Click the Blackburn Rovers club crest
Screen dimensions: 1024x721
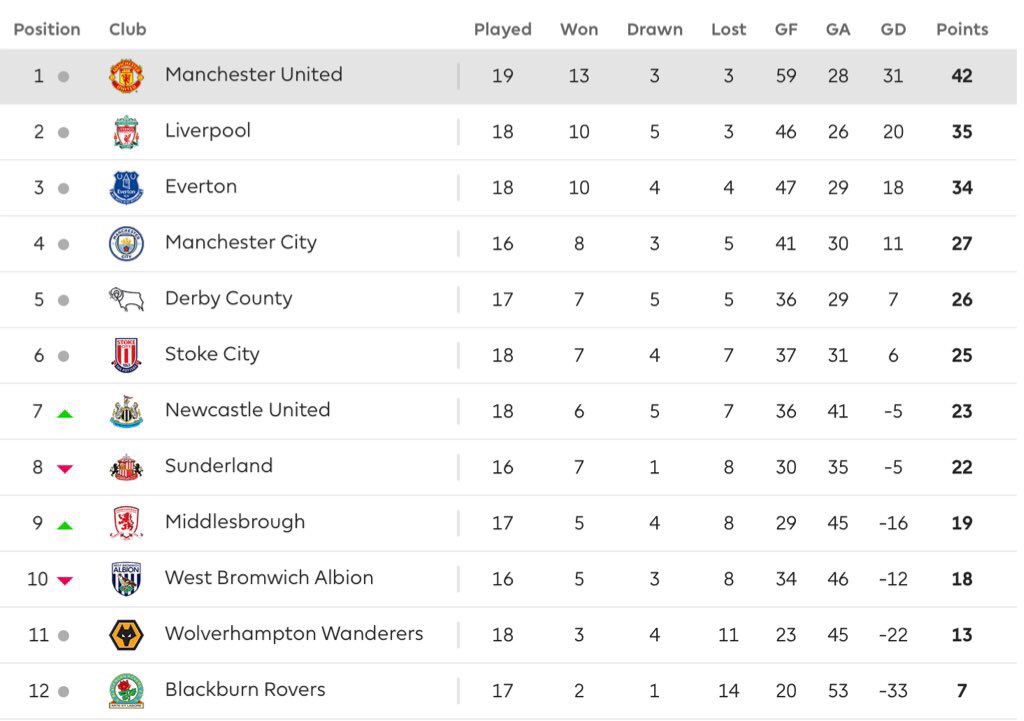coord(126,691)
